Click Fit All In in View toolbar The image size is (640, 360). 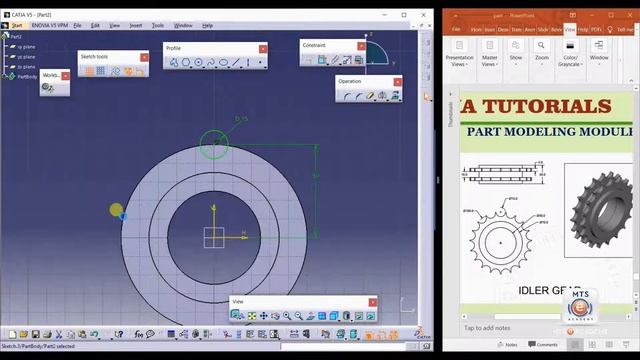(x=252, y=316)
